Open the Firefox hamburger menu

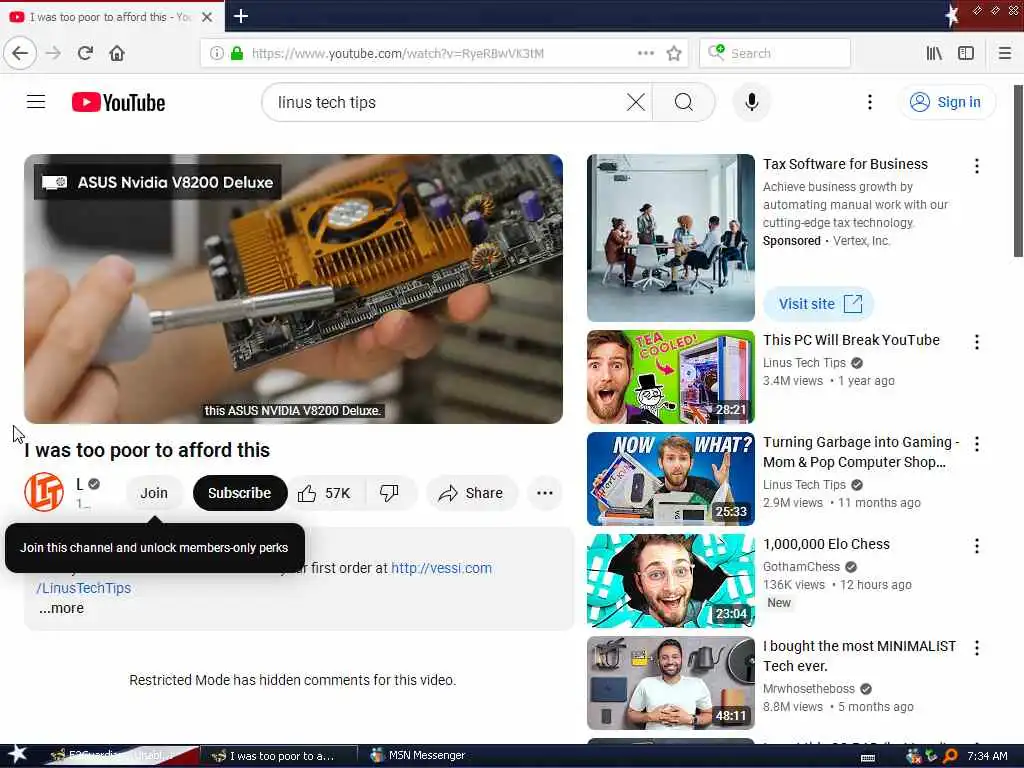tap(1005, 53)
